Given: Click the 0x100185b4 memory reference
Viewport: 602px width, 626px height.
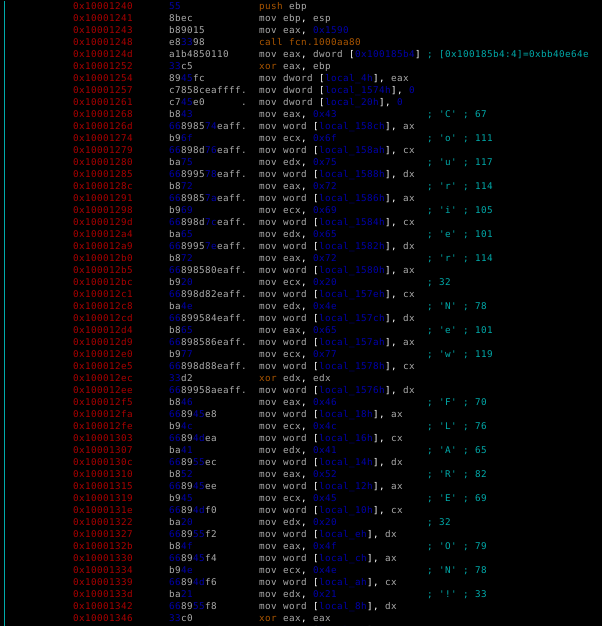Looking at the screenshot, I should (385, 54).
